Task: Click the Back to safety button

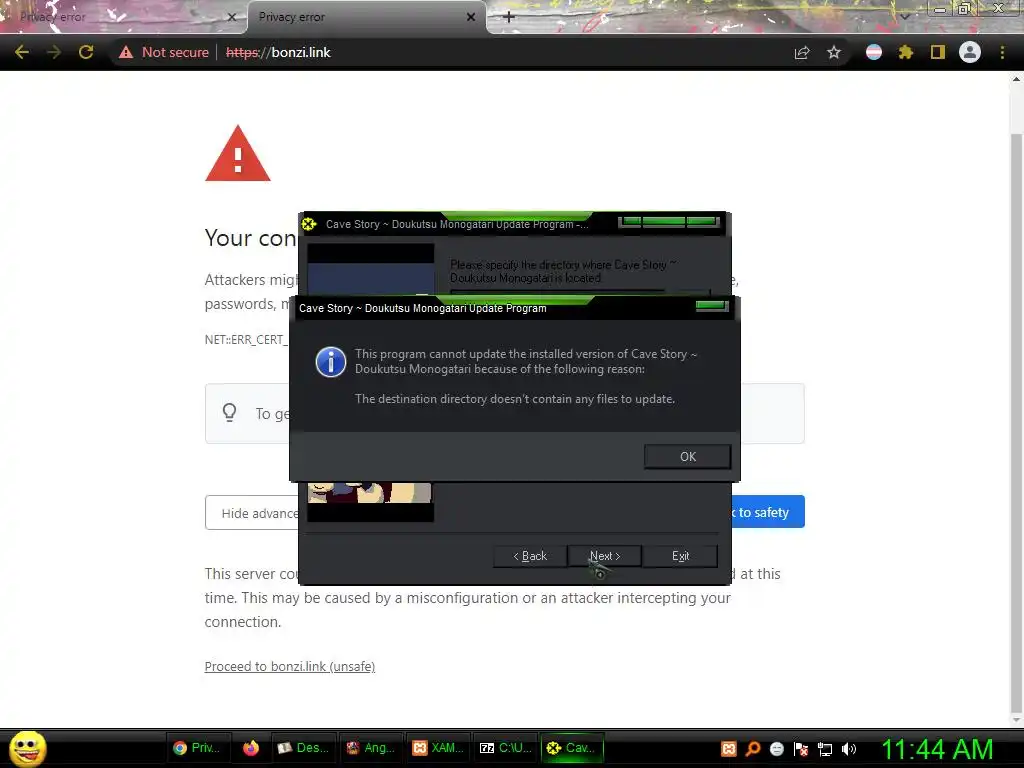Action: click(x=767, y=512)
